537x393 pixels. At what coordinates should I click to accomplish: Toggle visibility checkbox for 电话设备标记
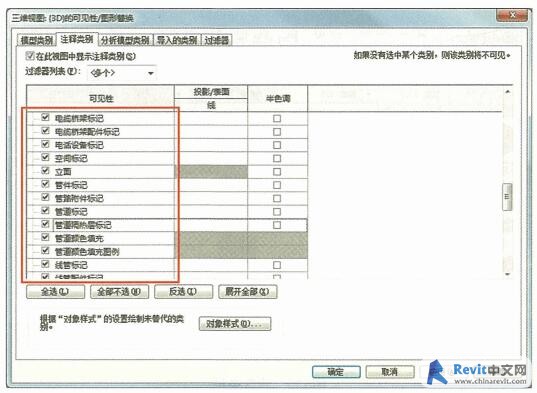(45, 144)
